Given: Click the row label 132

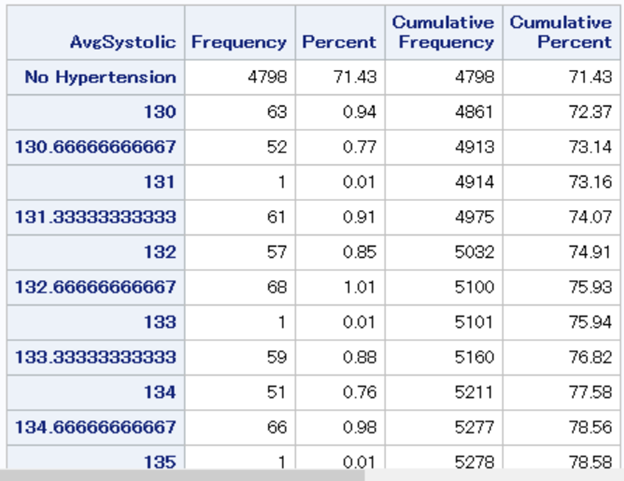Looking at the screenshot, I should pyautogui.click(x=160, y=252).
